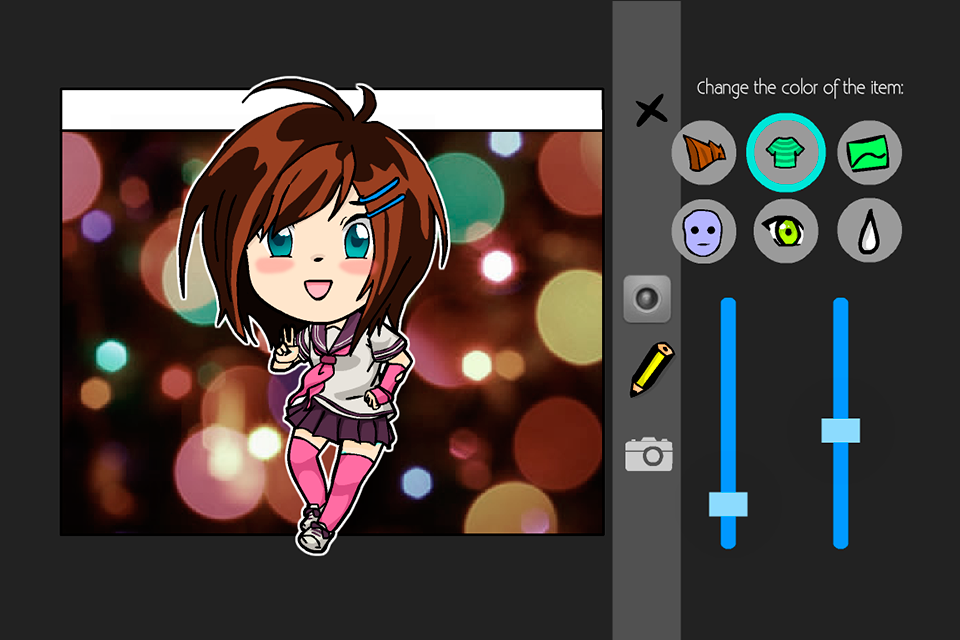Choose the green background item icon

coord(869,152)
